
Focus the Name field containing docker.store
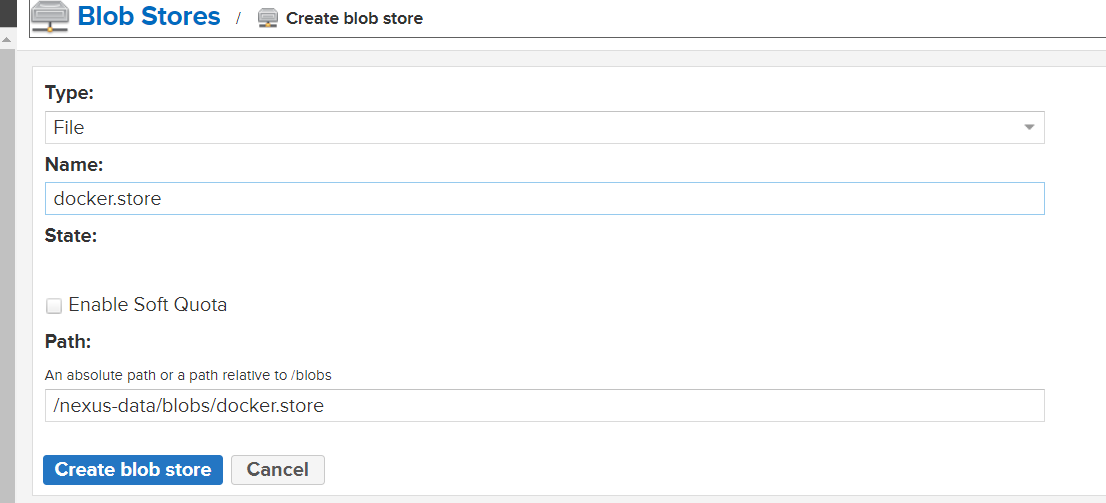[x=545, y=199]
